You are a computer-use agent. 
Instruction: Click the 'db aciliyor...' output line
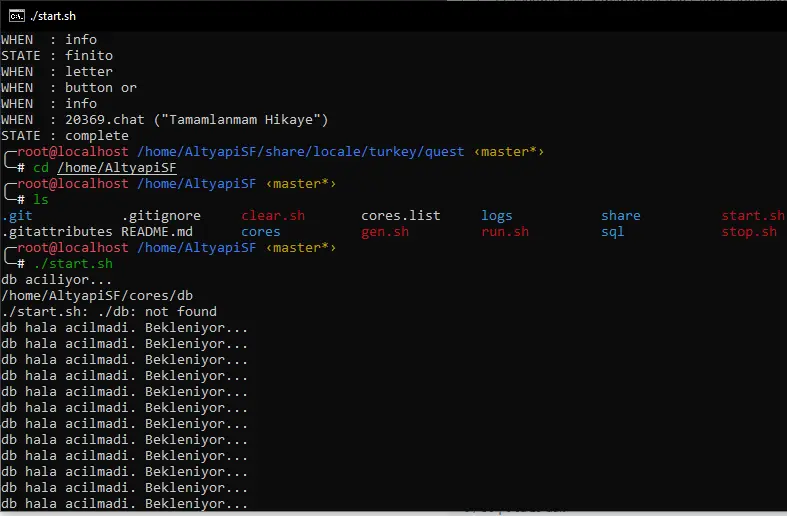click(57, 280)
